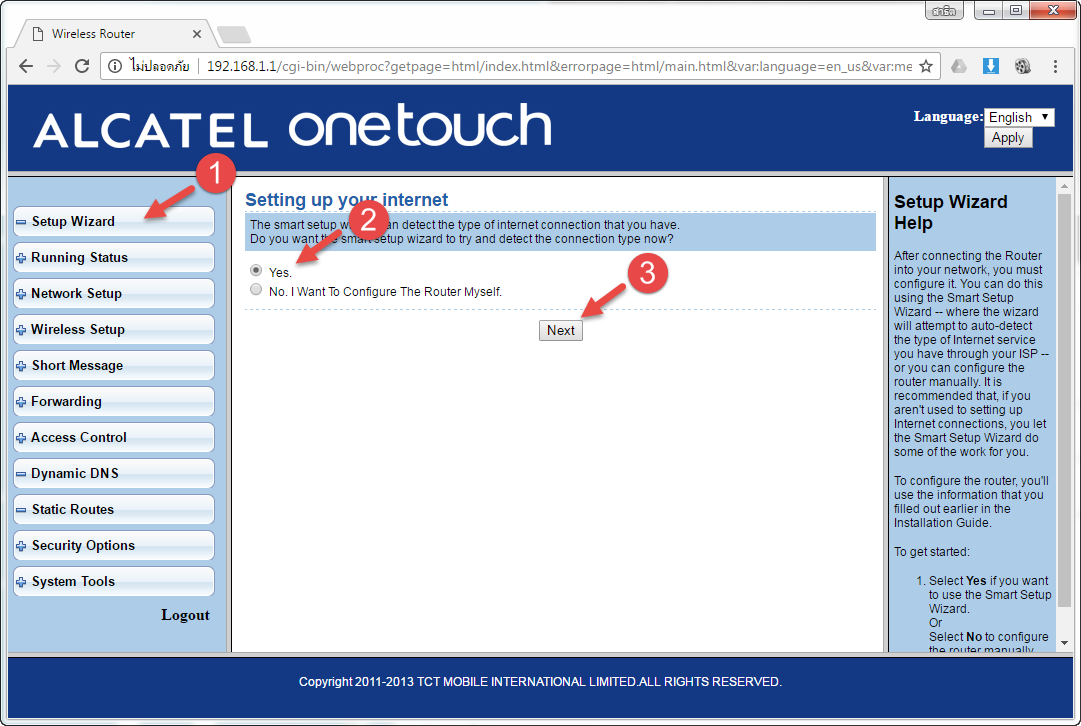Click the Setting up your internet heading
The image size is (1081, 726).
pos(346,200)
